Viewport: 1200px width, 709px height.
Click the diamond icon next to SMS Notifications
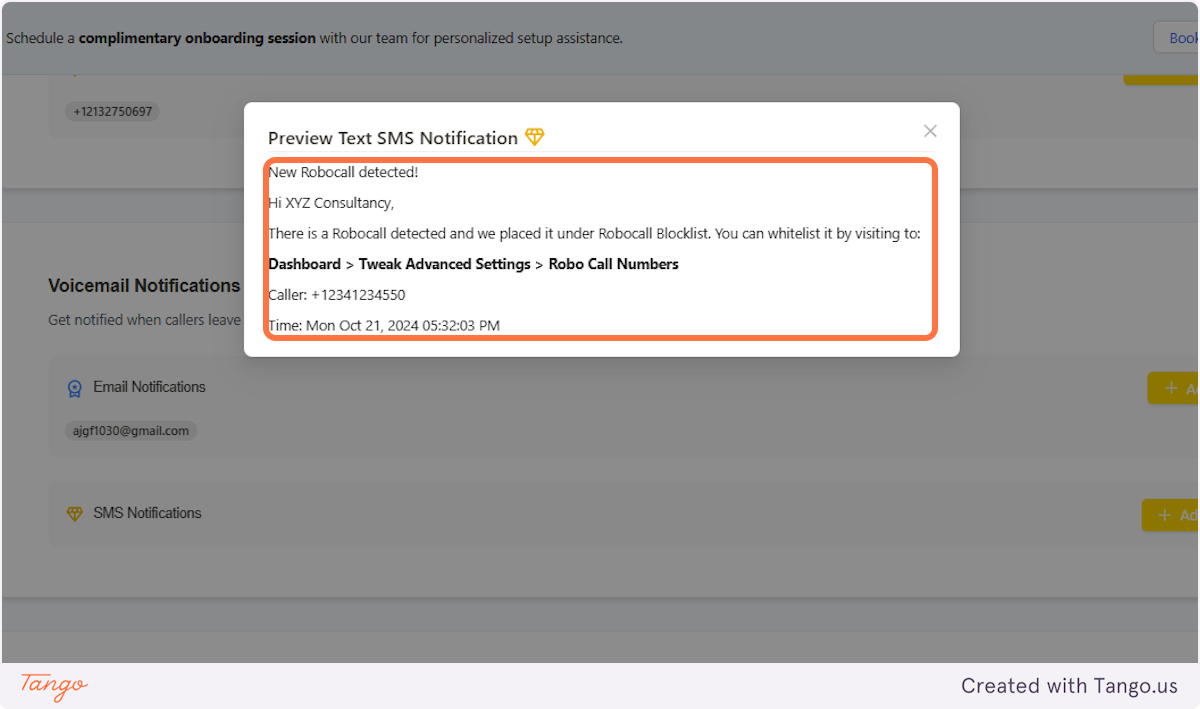(75, 513)
